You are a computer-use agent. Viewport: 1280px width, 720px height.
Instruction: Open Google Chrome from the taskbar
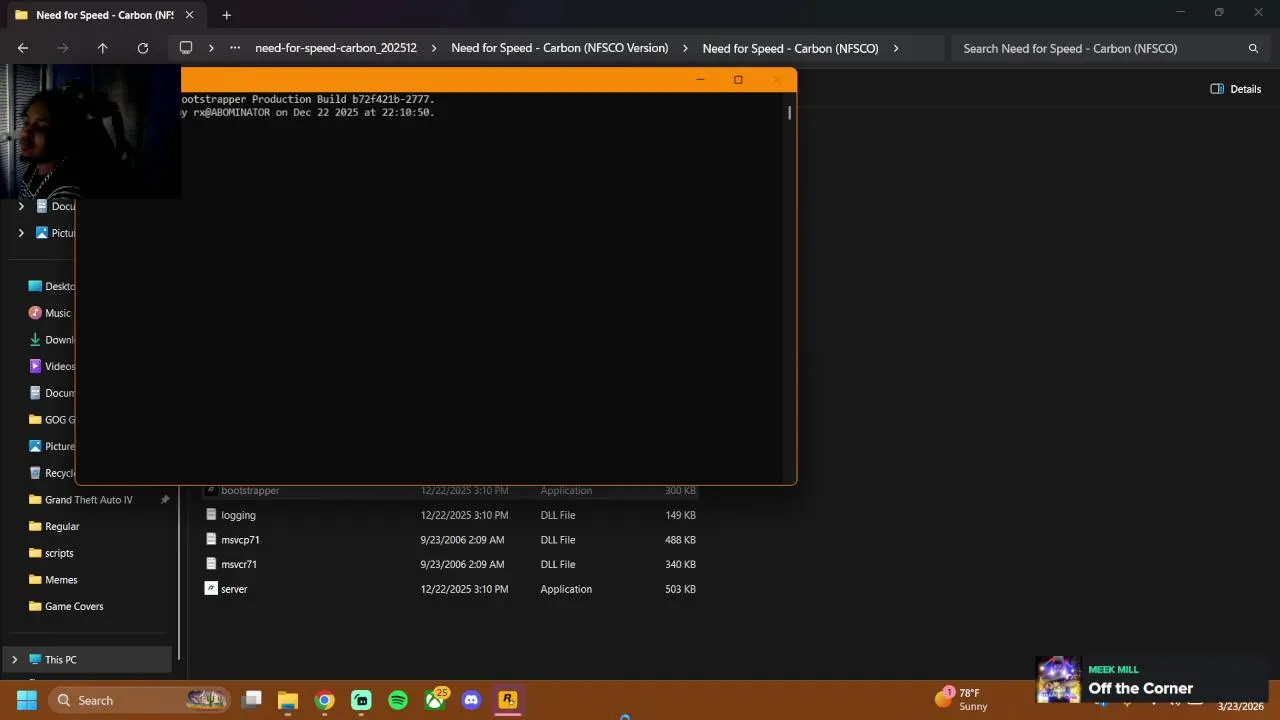[325, 700]
